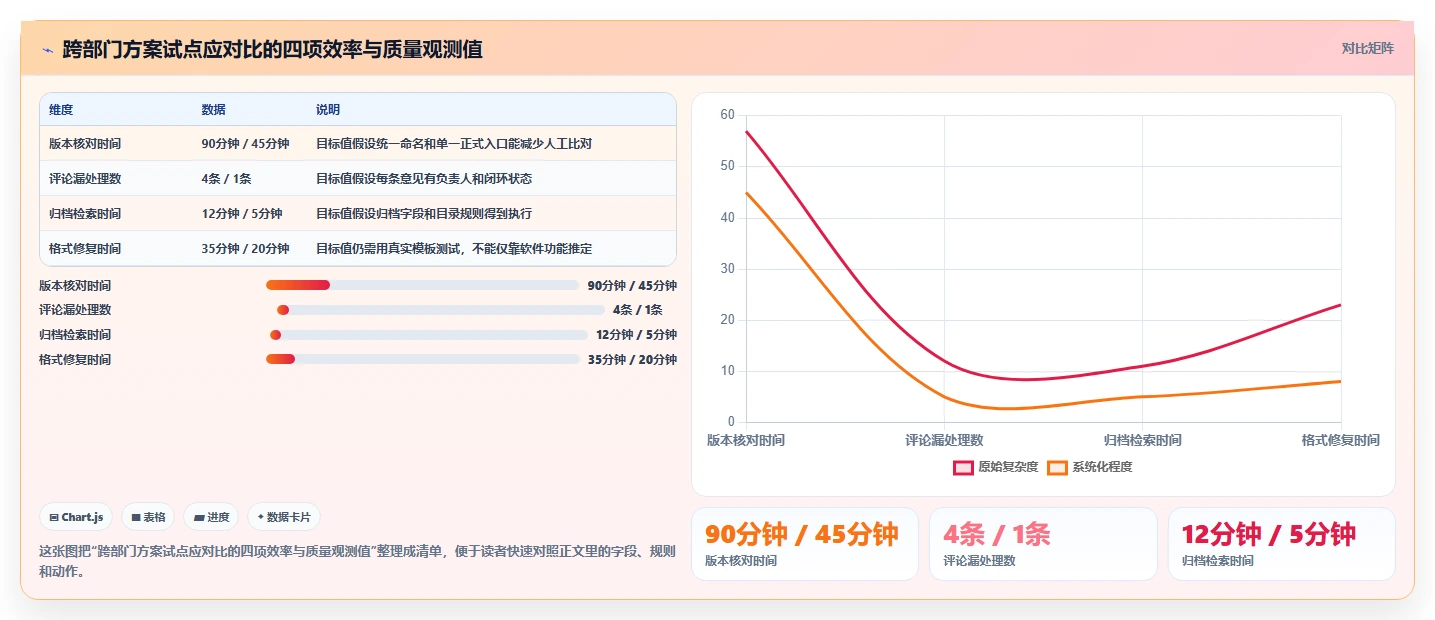Click chart x-axis label 格式修复时间
1435x620 pixels.
[x=1340, y=440]
